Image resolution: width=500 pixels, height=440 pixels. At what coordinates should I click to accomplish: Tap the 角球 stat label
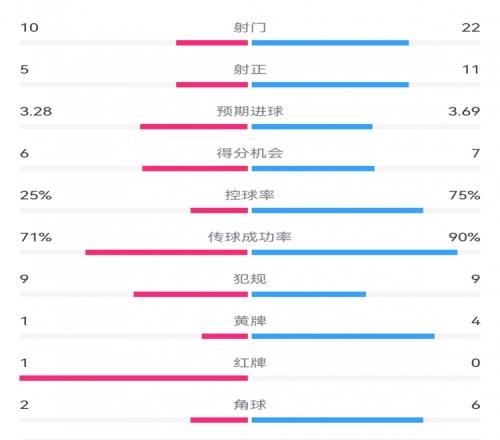tap(250, 405)
